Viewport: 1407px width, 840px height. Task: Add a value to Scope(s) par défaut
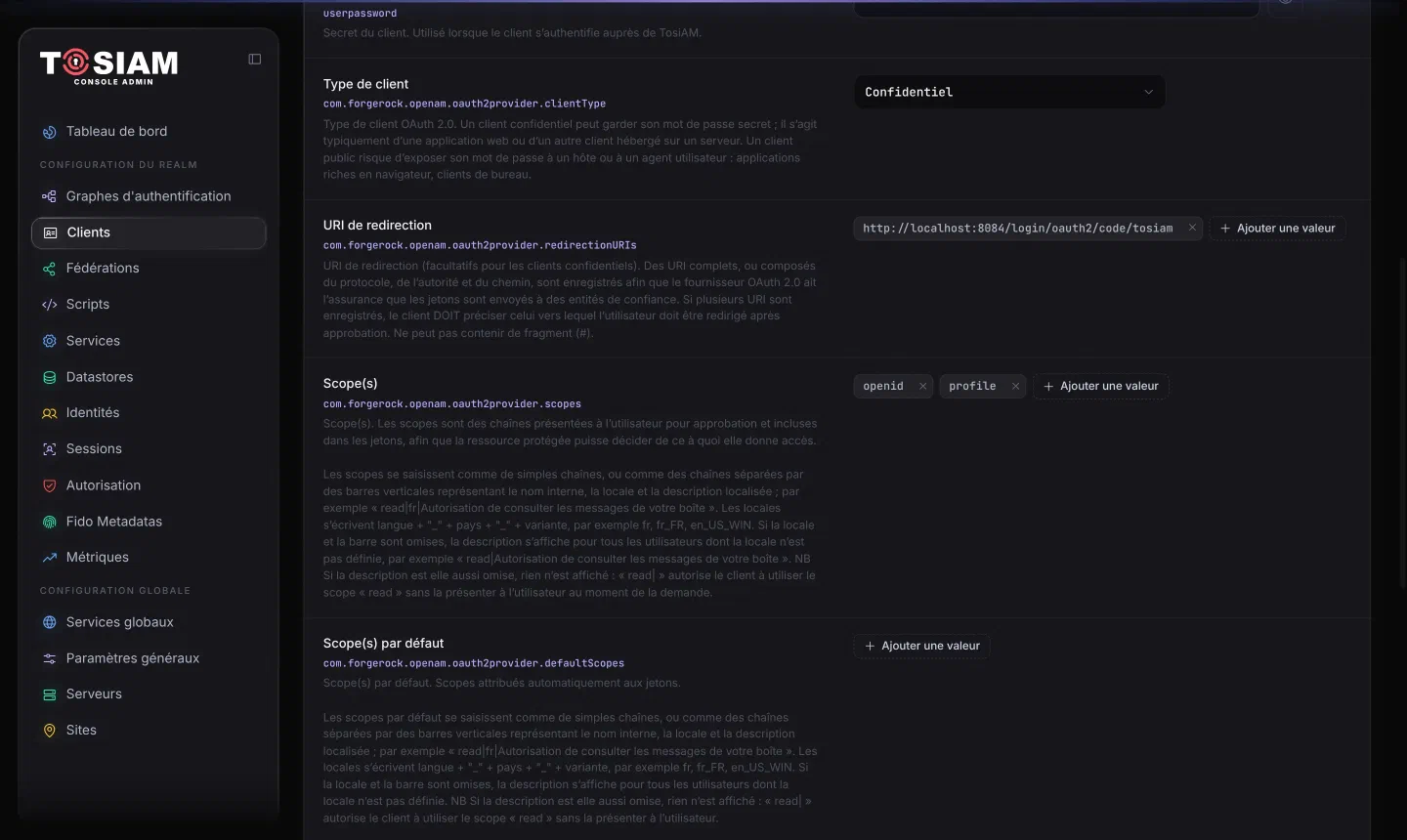tap(922, 646)
